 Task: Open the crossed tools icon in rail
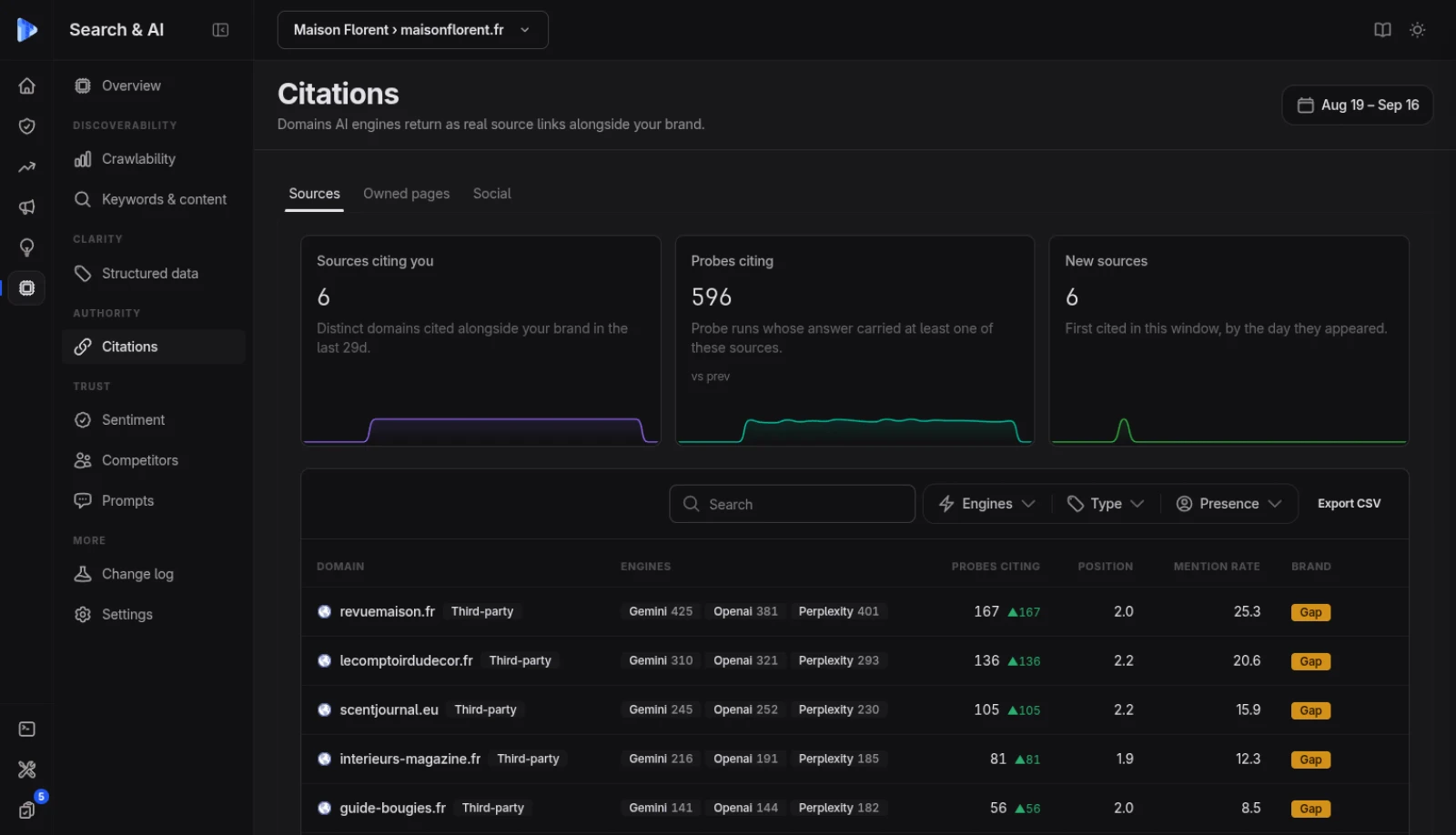[26, 770]
